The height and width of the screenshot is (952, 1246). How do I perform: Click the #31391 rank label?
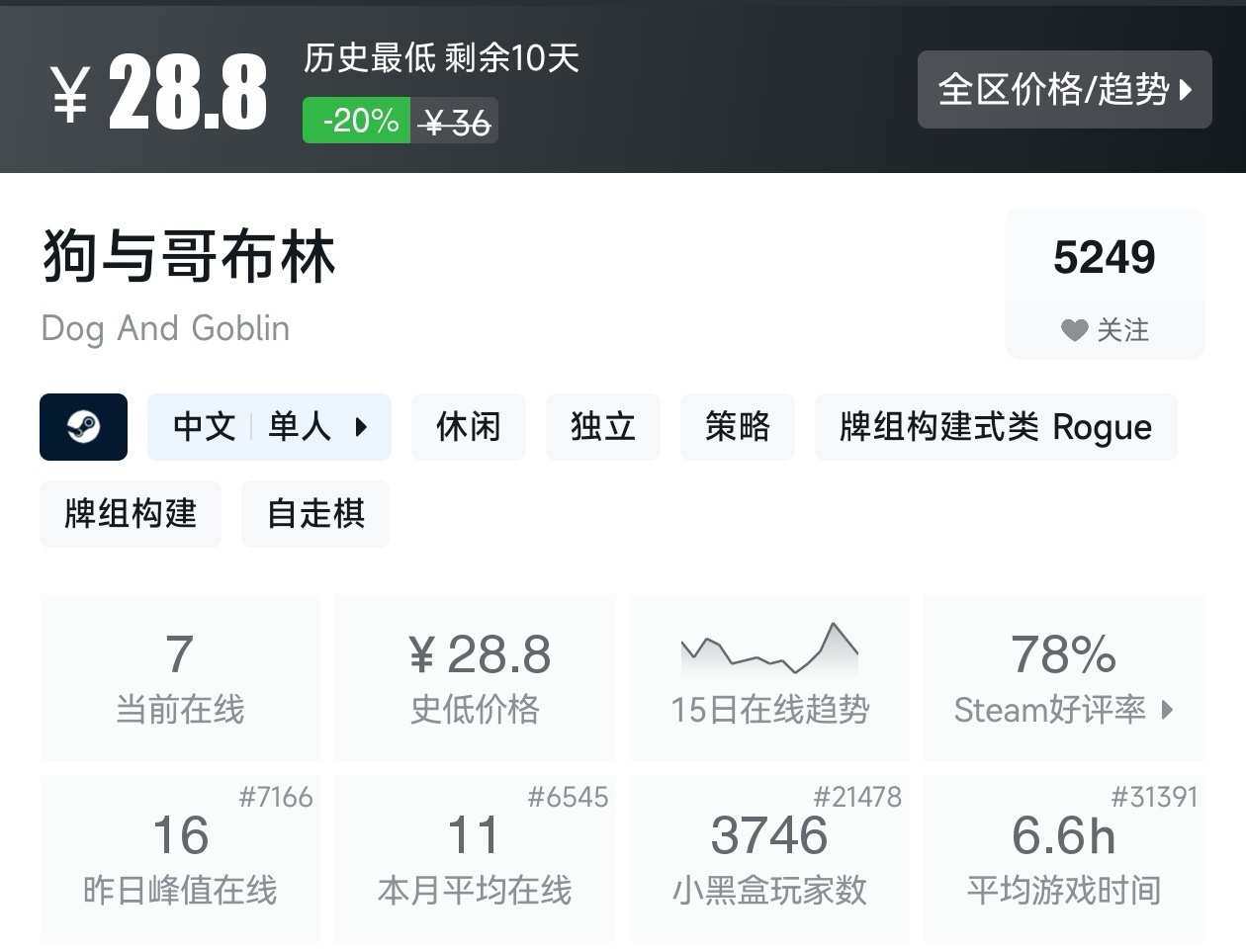point(1154,797)
